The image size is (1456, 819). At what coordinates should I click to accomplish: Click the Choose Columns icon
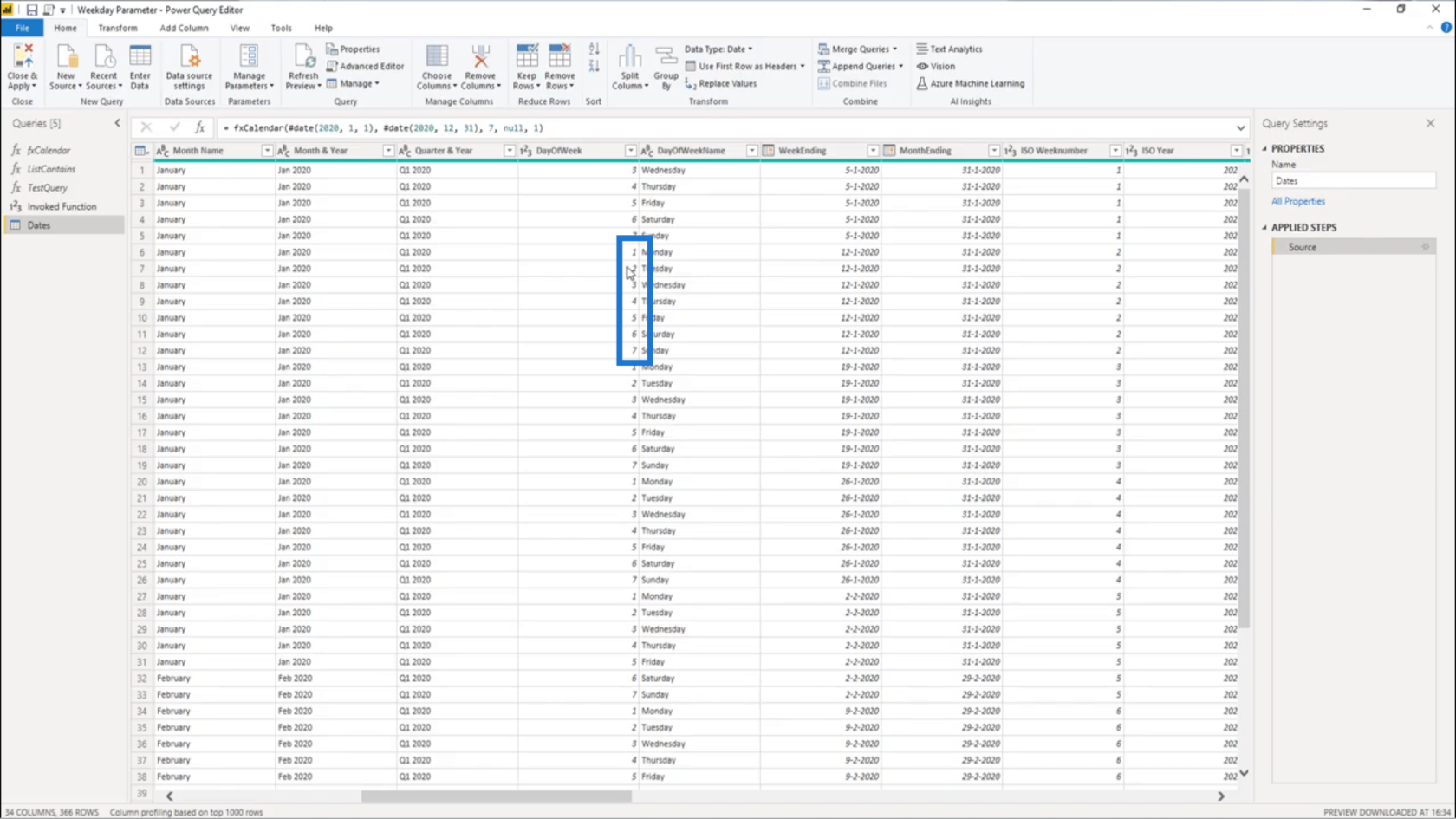point(437,57)
